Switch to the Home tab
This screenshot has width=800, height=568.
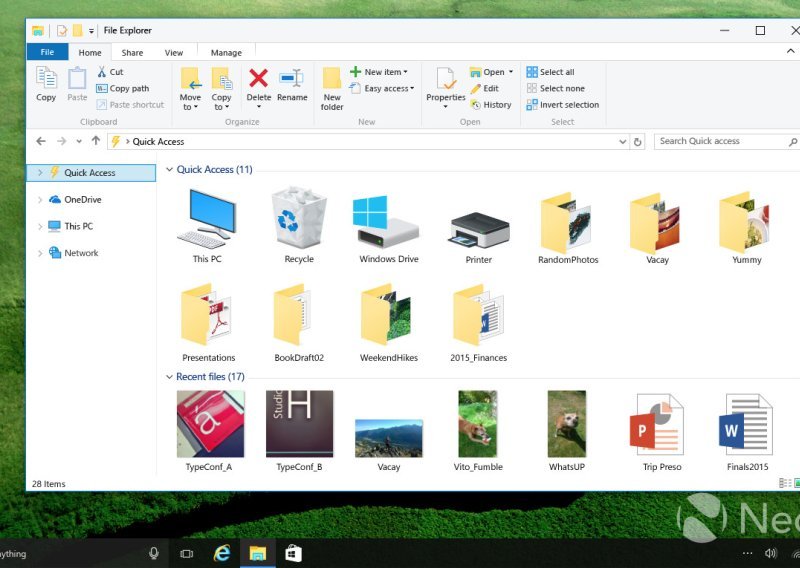[x=90, y=53]
